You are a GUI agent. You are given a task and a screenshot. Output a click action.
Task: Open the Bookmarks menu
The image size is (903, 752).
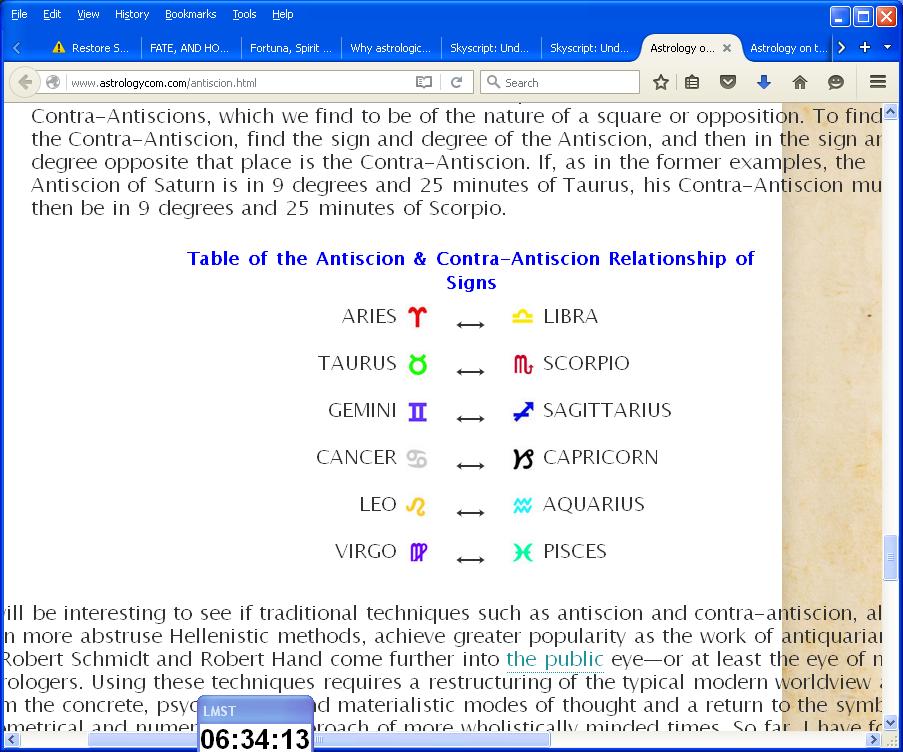tap(191, 14)
